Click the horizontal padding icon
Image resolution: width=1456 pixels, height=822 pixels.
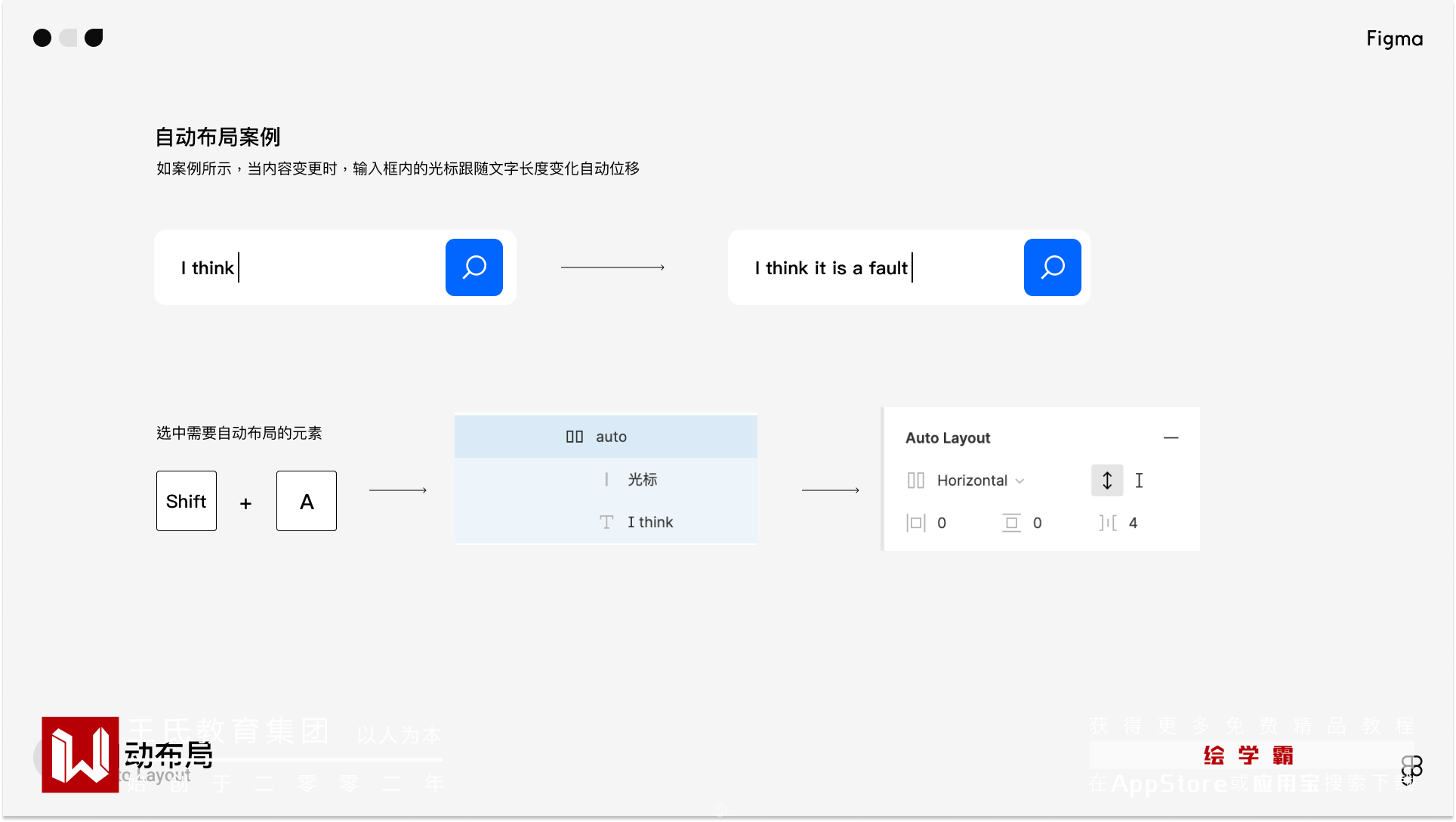click(915, 523)
